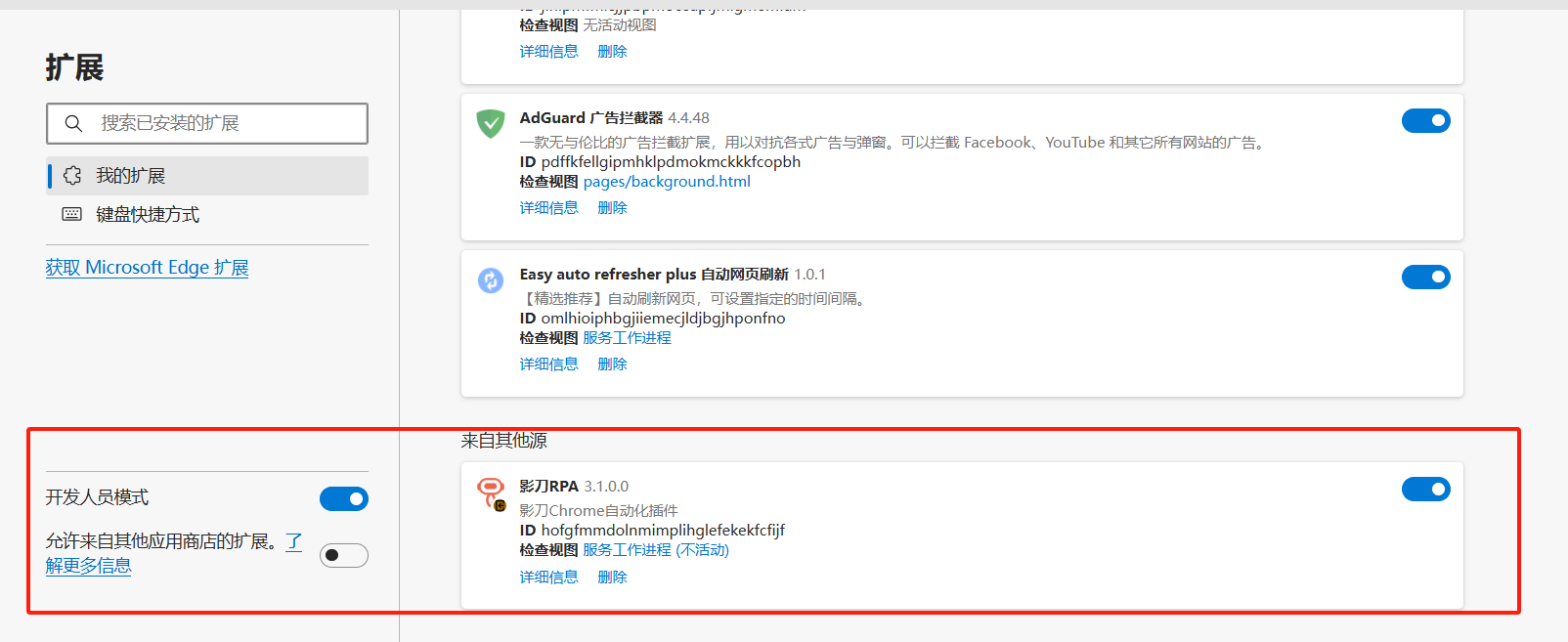Click the keyboard icon beside 键盘快捷方式
1568x642 pixels.
[x=72, y=214]
